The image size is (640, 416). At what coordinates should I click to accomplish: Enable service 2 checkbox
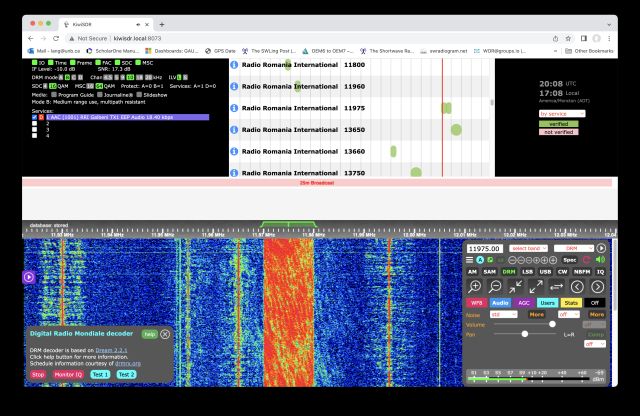34,123
